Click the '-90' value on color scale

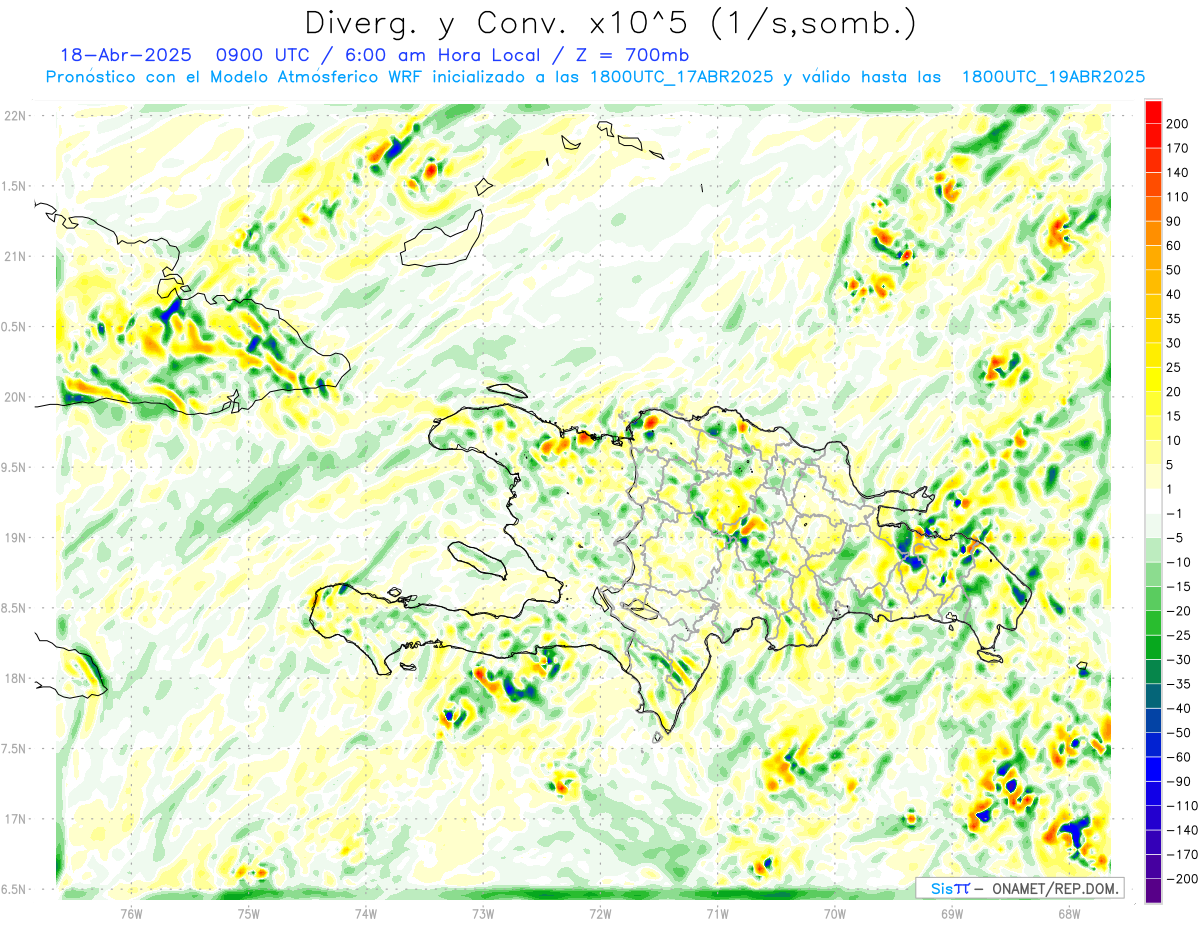pos(1177,782)
